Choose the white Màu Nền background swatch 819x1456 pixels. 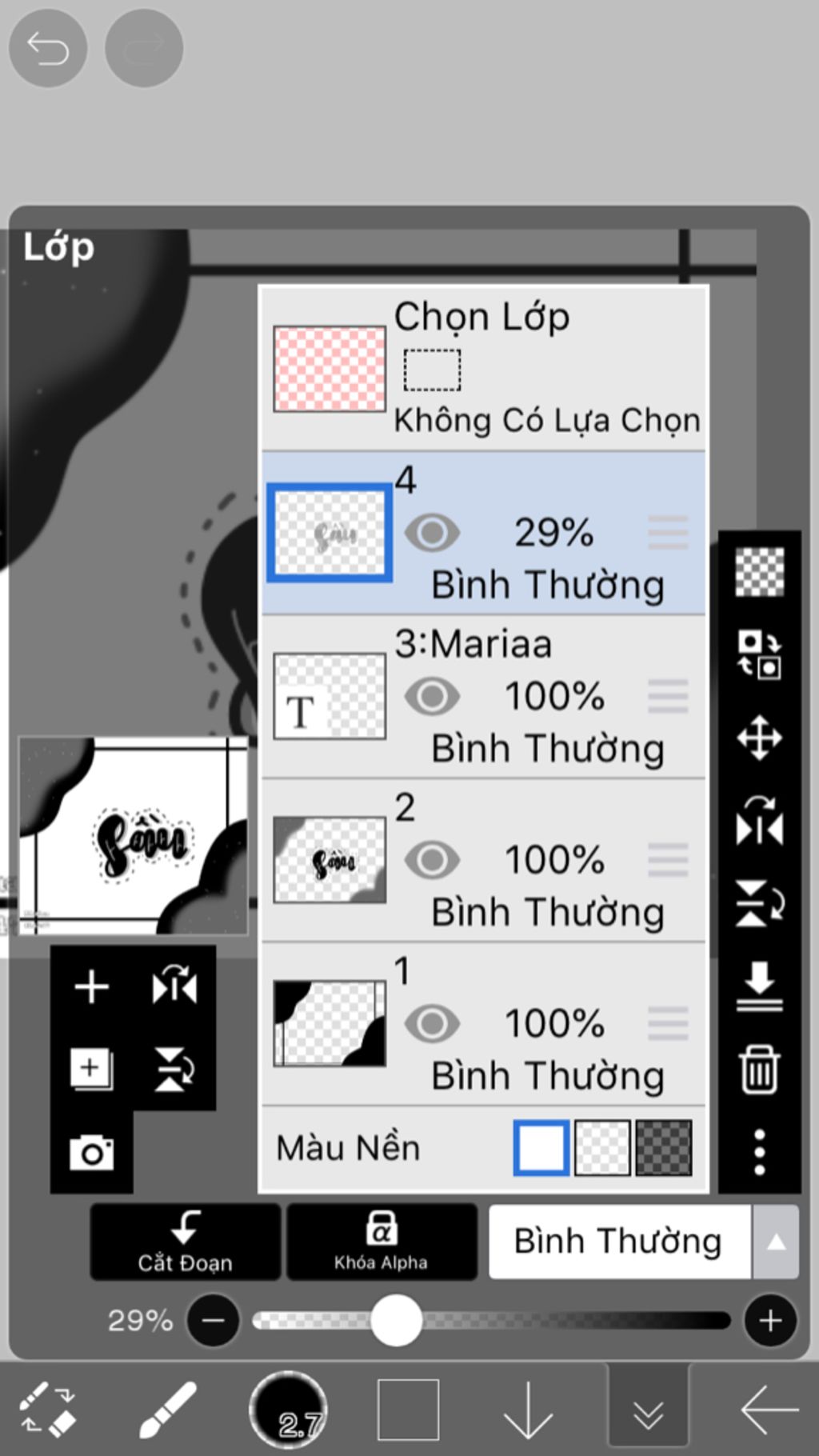[x=541, y=1148]
